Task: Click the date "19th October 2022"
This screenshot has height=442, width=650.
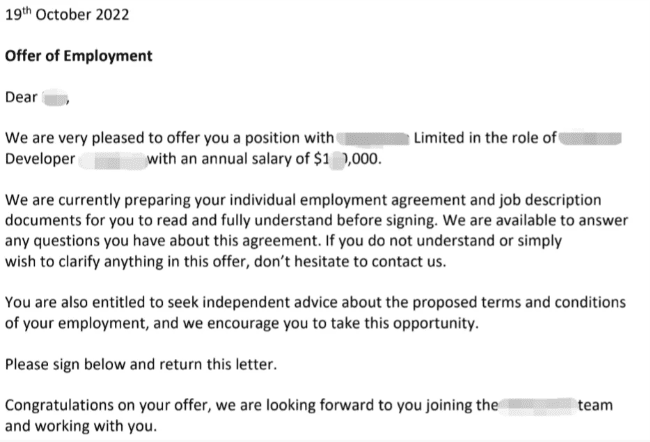Action: coord(67,15)
